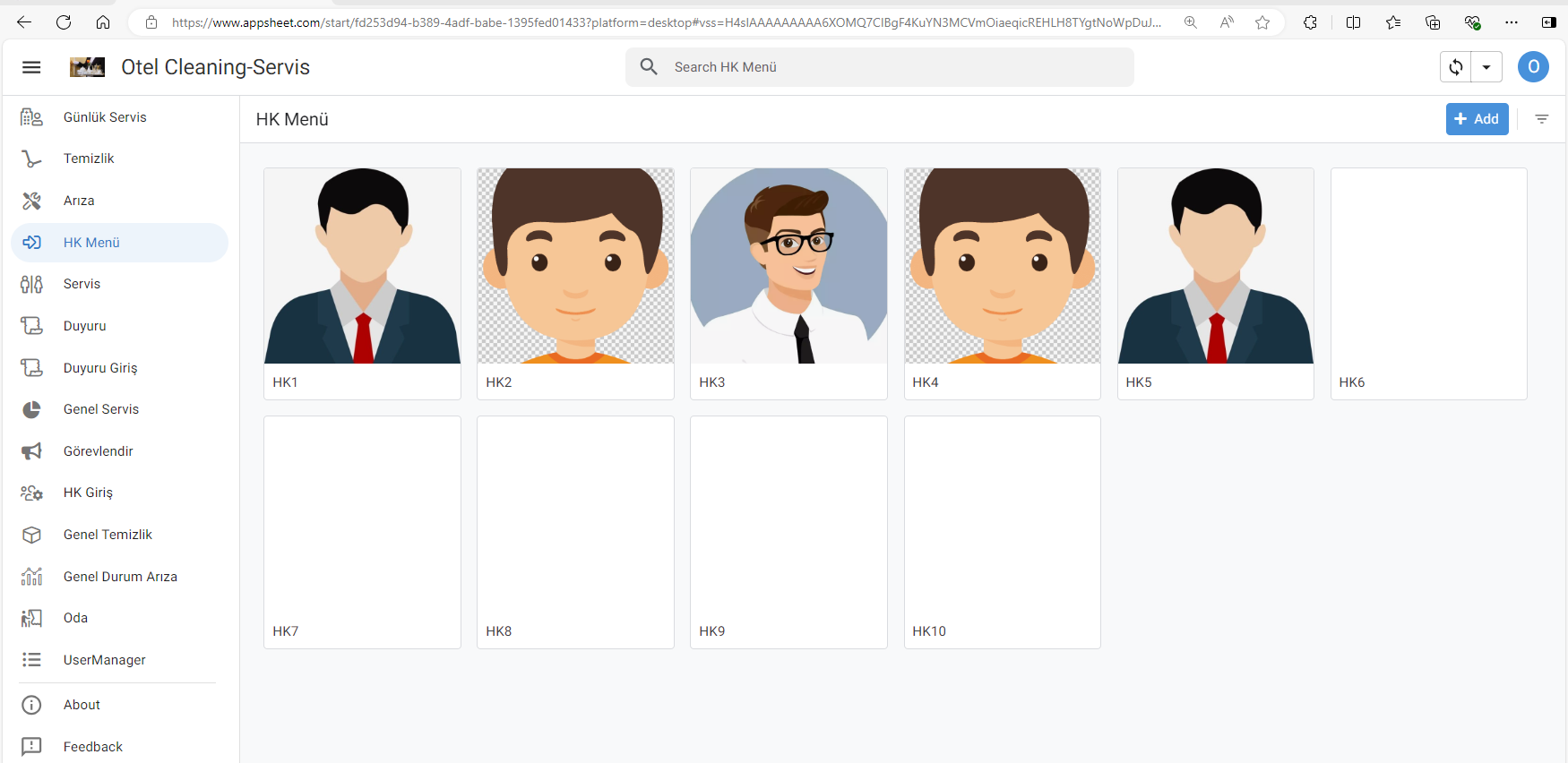Click the Genel Temizlik box icon
1568x763 pixels.
point(31,535)
